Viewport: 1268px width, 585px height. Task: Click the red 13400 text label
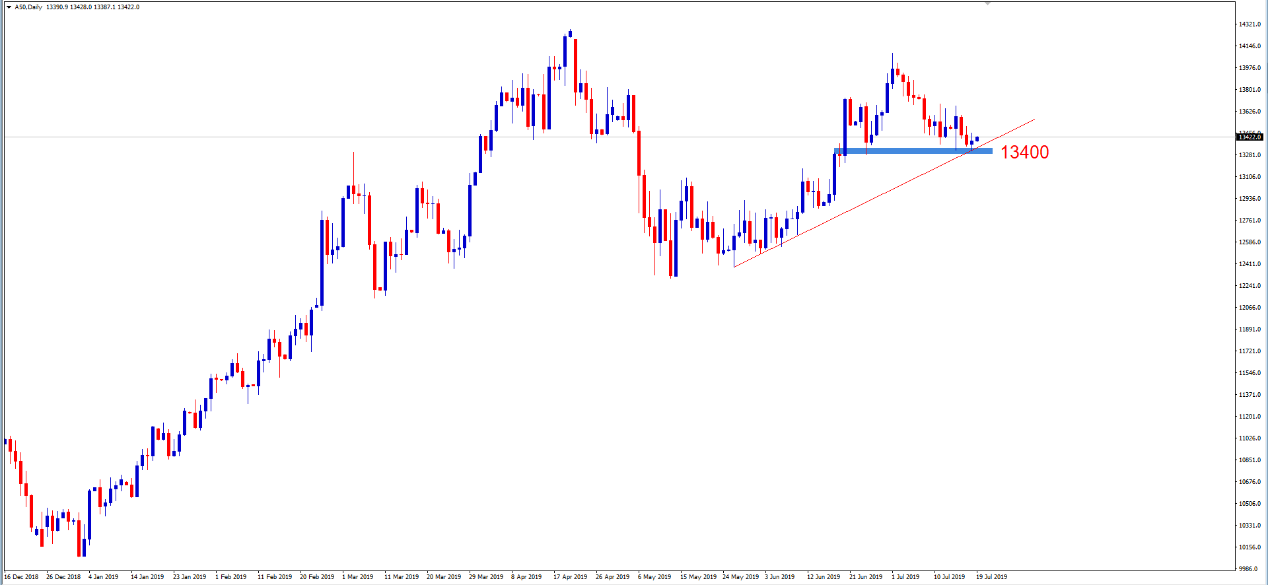pos(1024,152)
